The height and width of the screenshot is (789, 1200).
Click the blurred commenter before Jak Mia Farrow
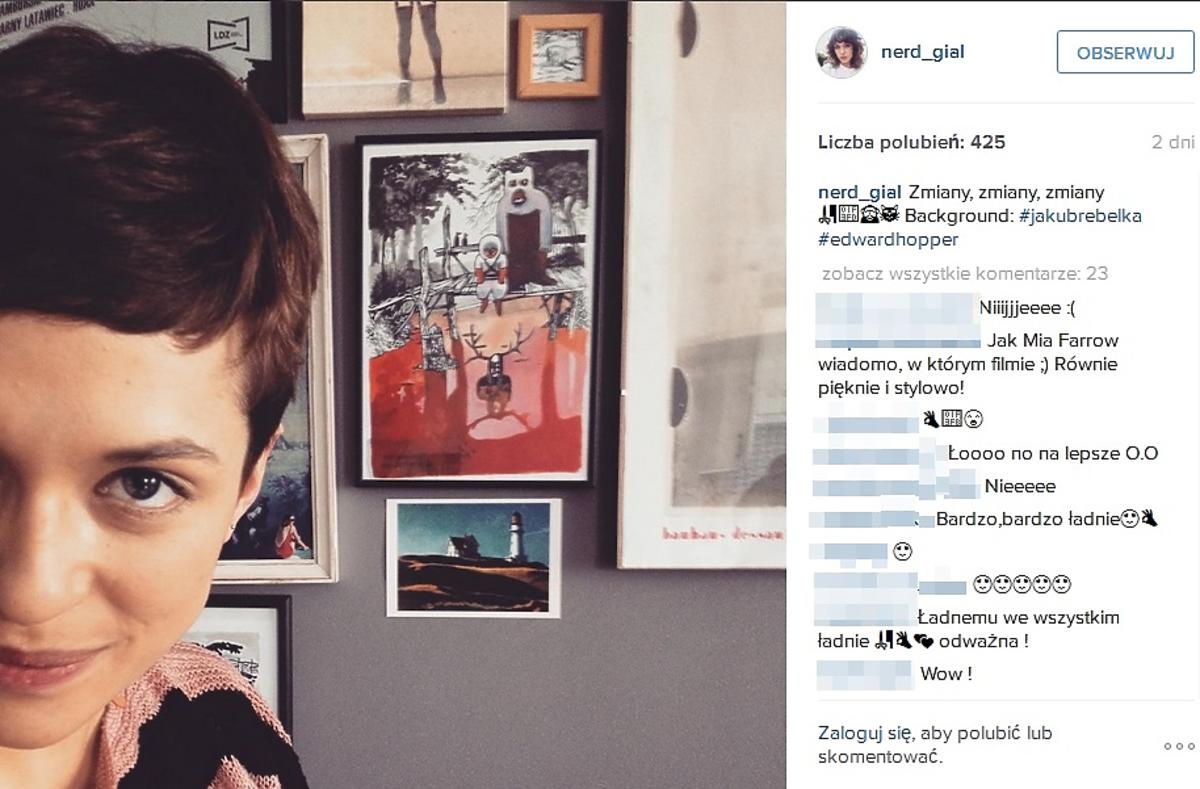[898, 335]
